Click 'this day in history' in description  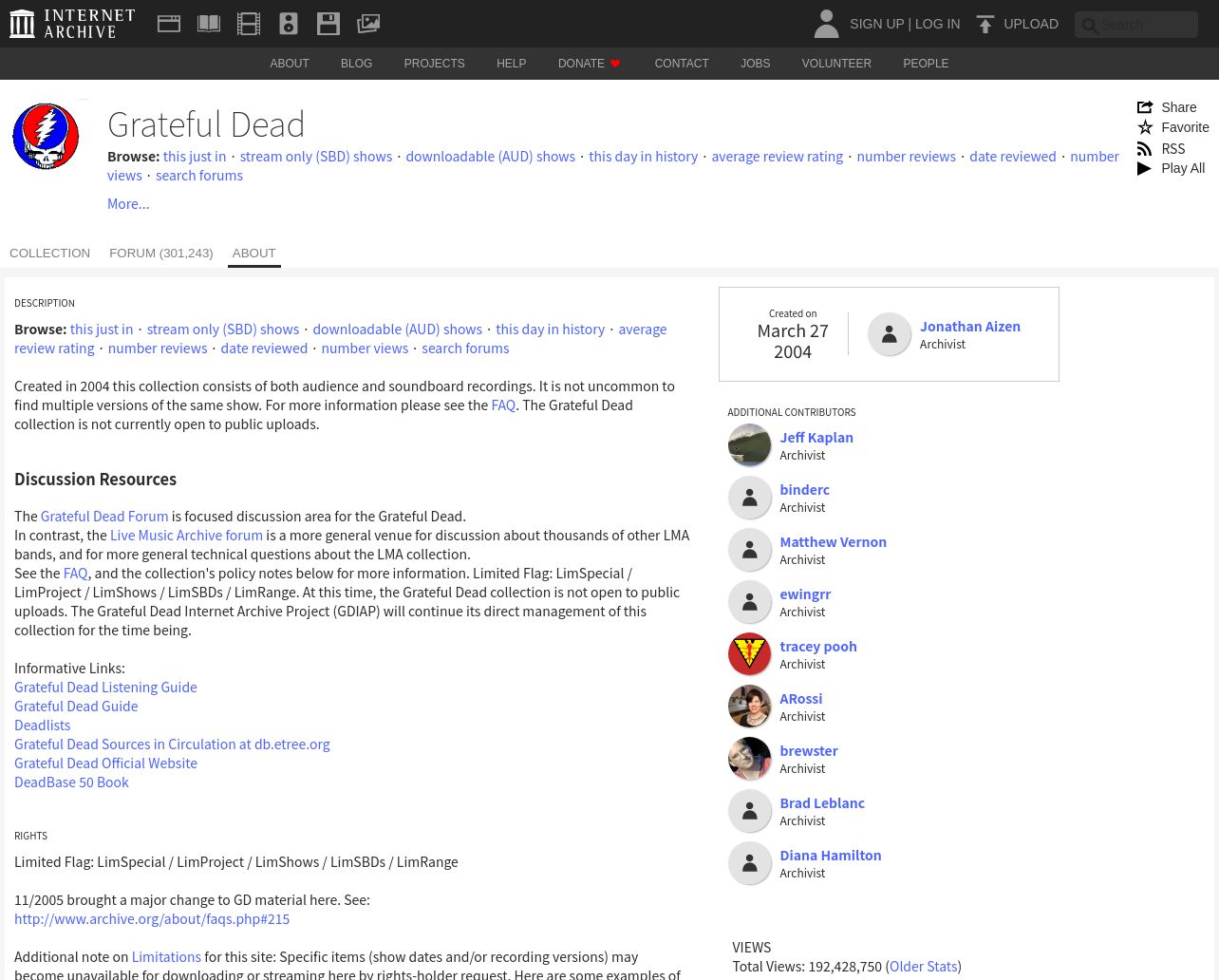click(x=550, y=330)
